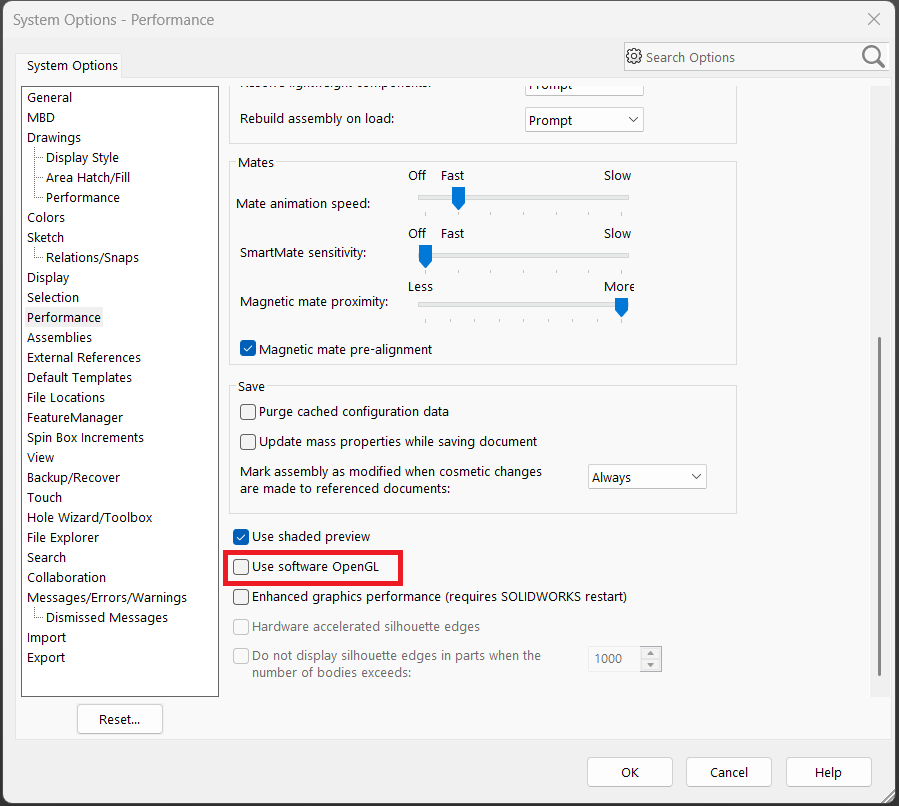899x806 pixels.
Task: Click inside the Search Options field
Action: click(x=745, y=57)
